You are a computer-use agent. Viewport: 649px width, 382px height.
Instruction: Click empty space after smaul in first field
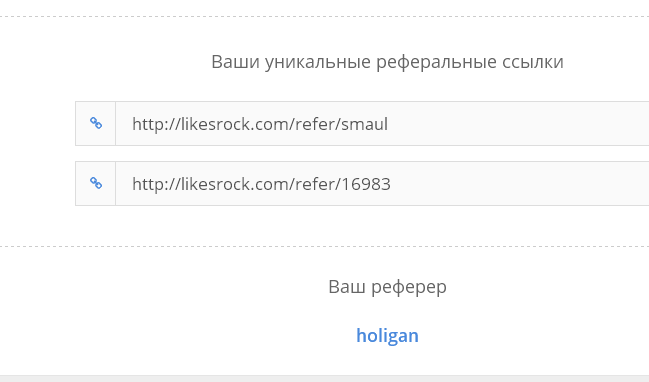tap(517, 124)
